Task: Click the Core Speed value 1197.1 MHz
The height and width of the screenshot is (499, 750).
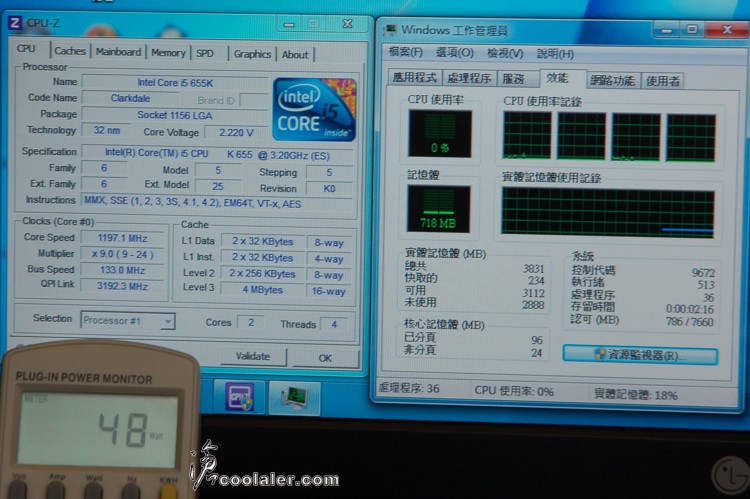Action: tap(122, 238)
